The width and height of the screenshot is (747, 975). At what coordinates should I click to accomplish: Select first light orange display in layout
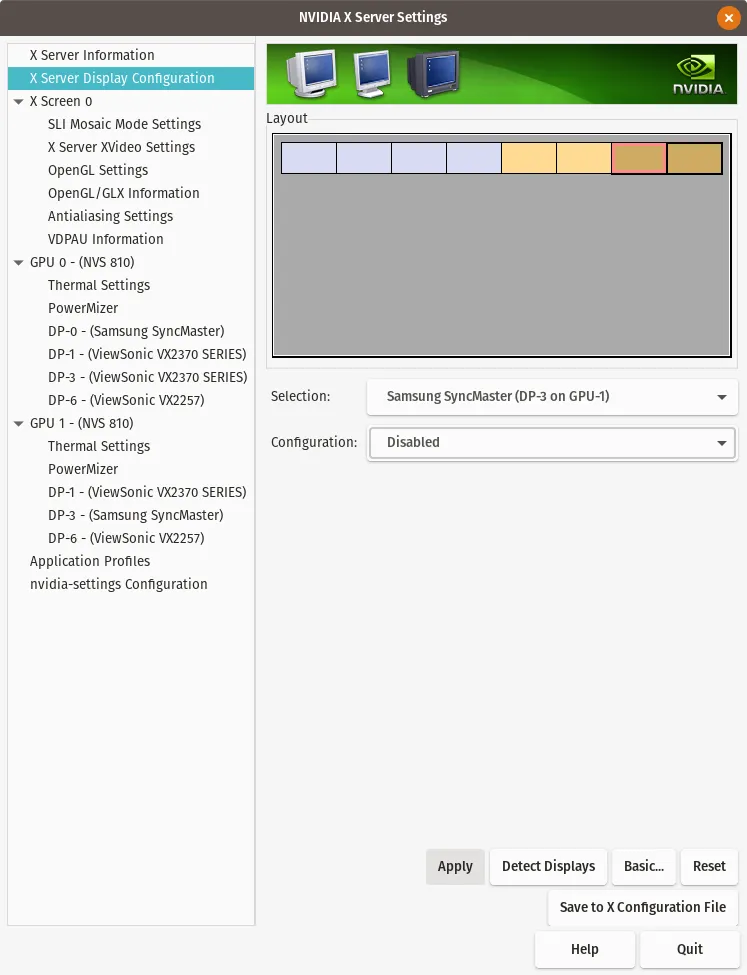[x=529, y=158]
